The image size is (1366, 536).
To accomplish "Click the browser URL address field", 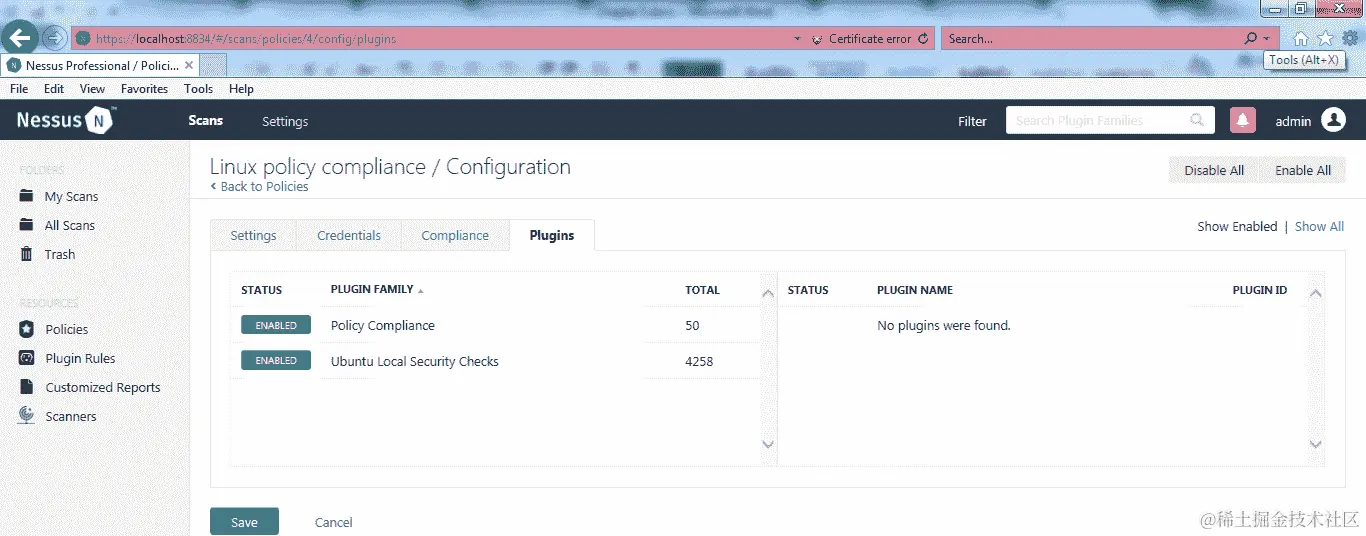I will 430,39.
